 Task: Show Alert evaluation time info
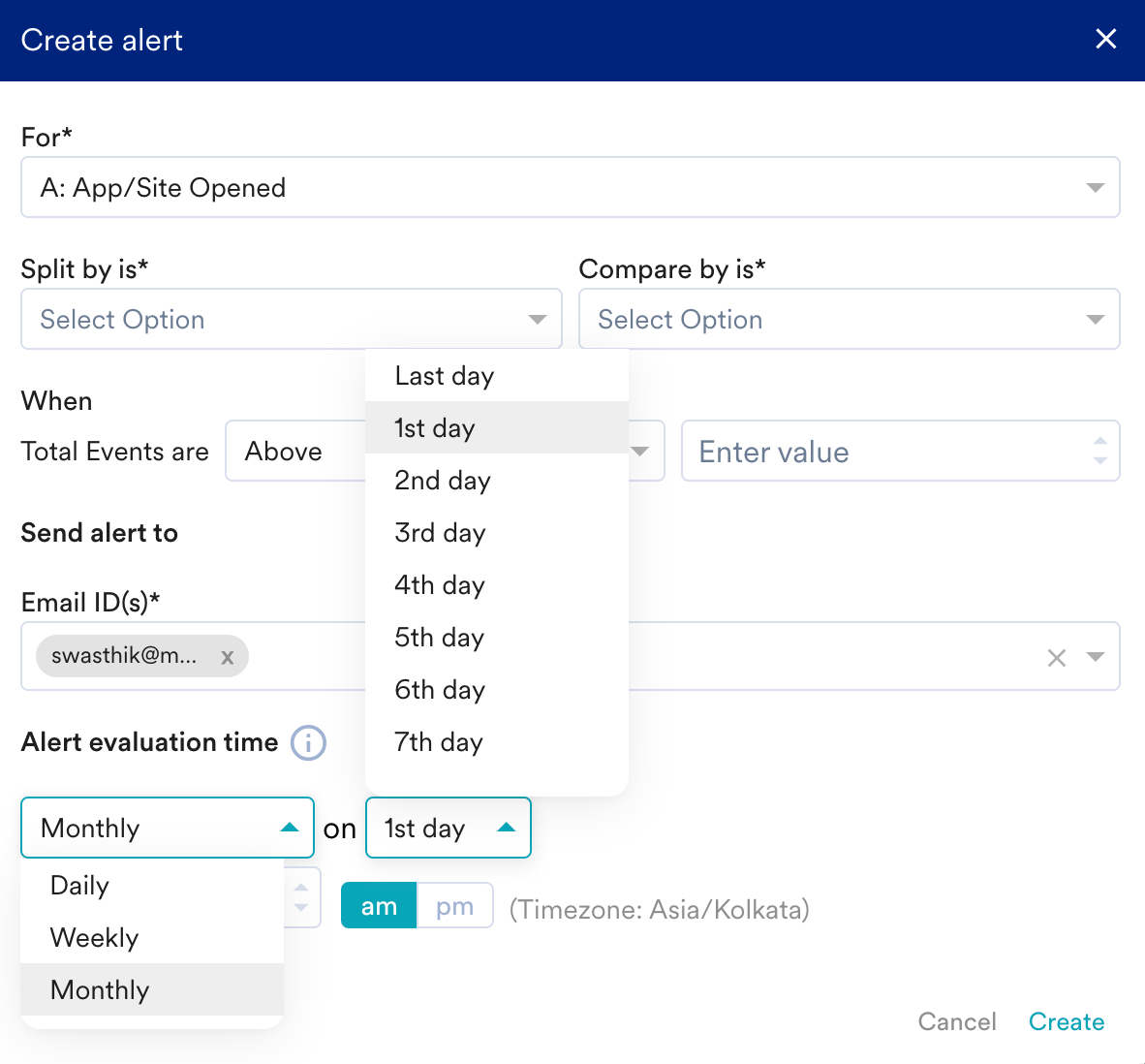pos(308,742)
